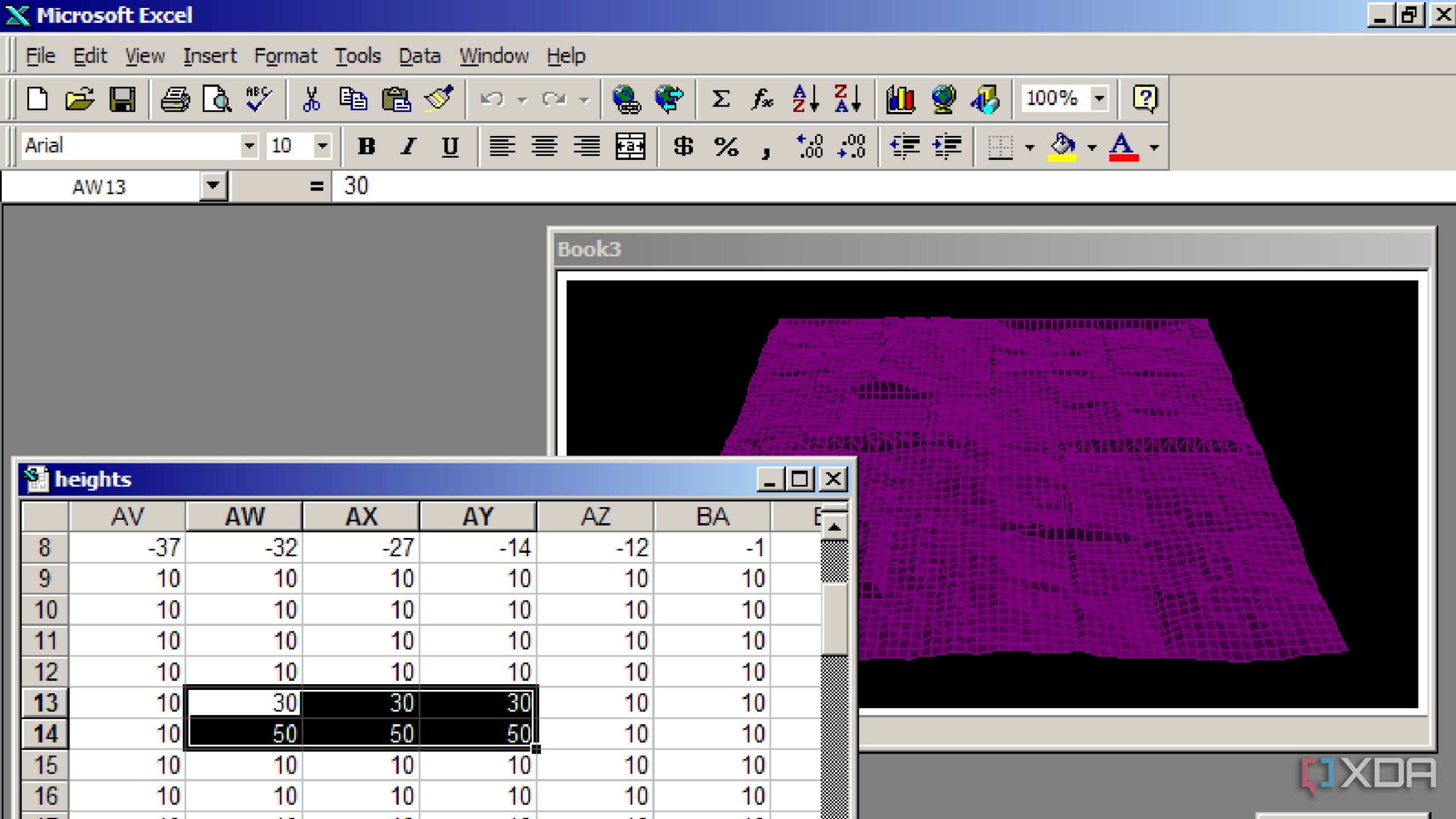Click the Office Assistant help icon
The width and height of the screenshot is (1456, 819).
click(1145, 100)
